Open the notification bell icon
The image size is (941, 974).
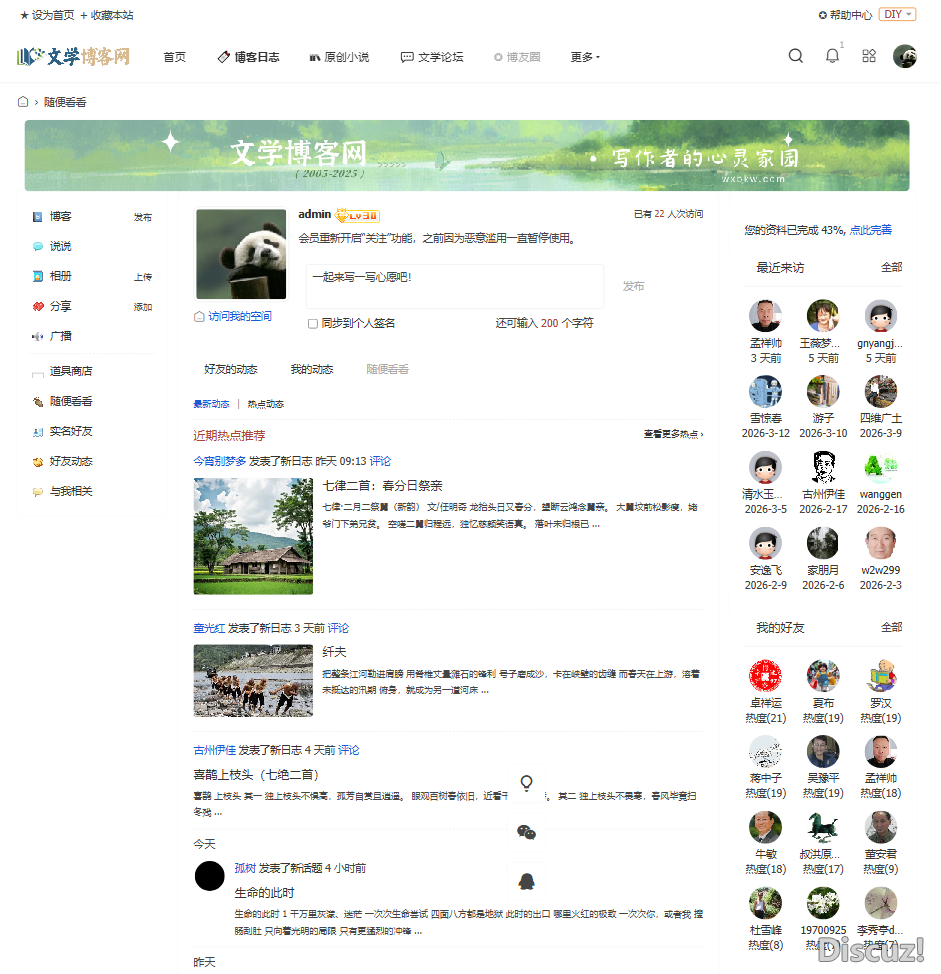coord(831,57)
